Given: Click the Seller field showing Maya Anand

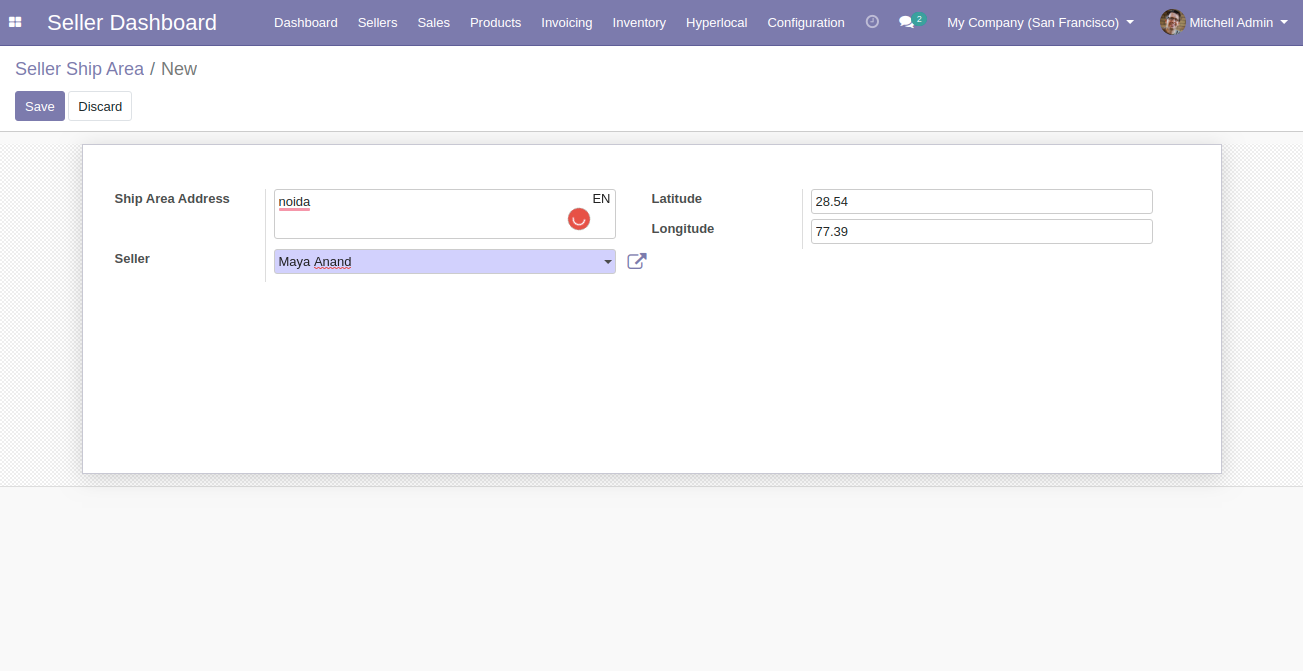Looking at the screenshot, I should (x=445, y=262).
